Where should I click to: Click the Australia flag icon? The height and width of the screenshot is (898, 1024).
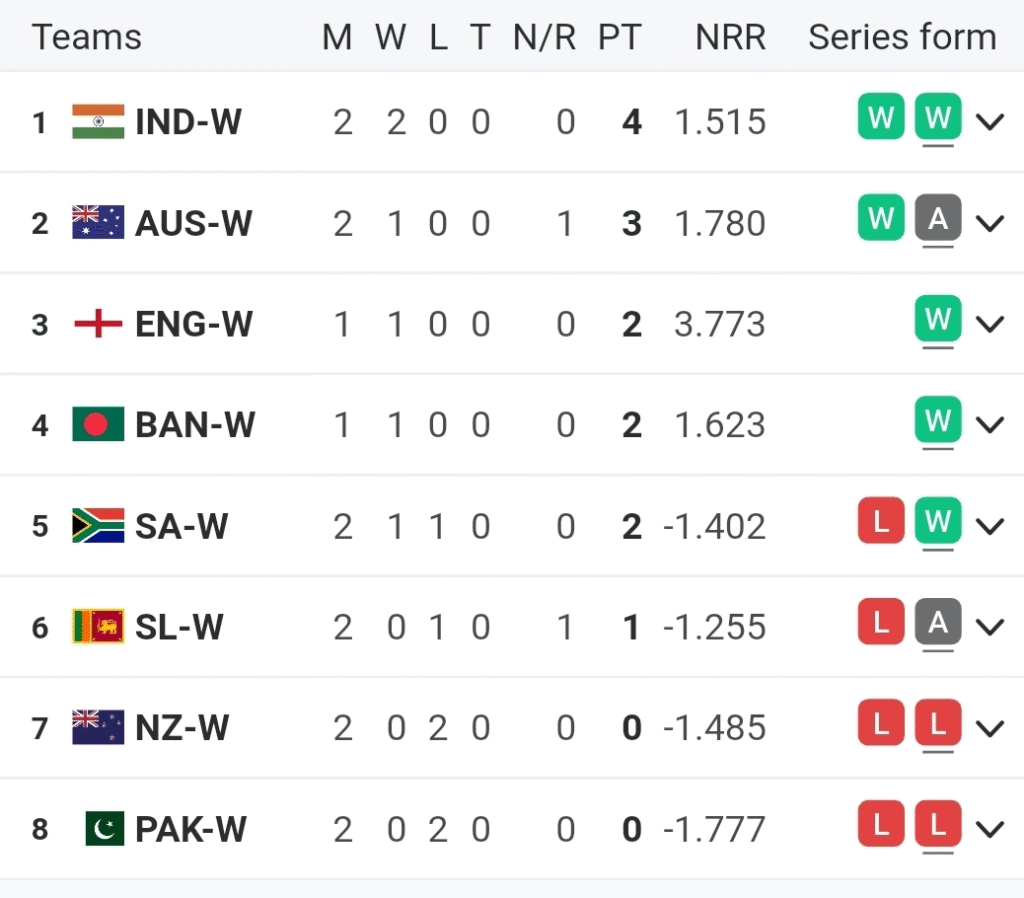[98, 223]
